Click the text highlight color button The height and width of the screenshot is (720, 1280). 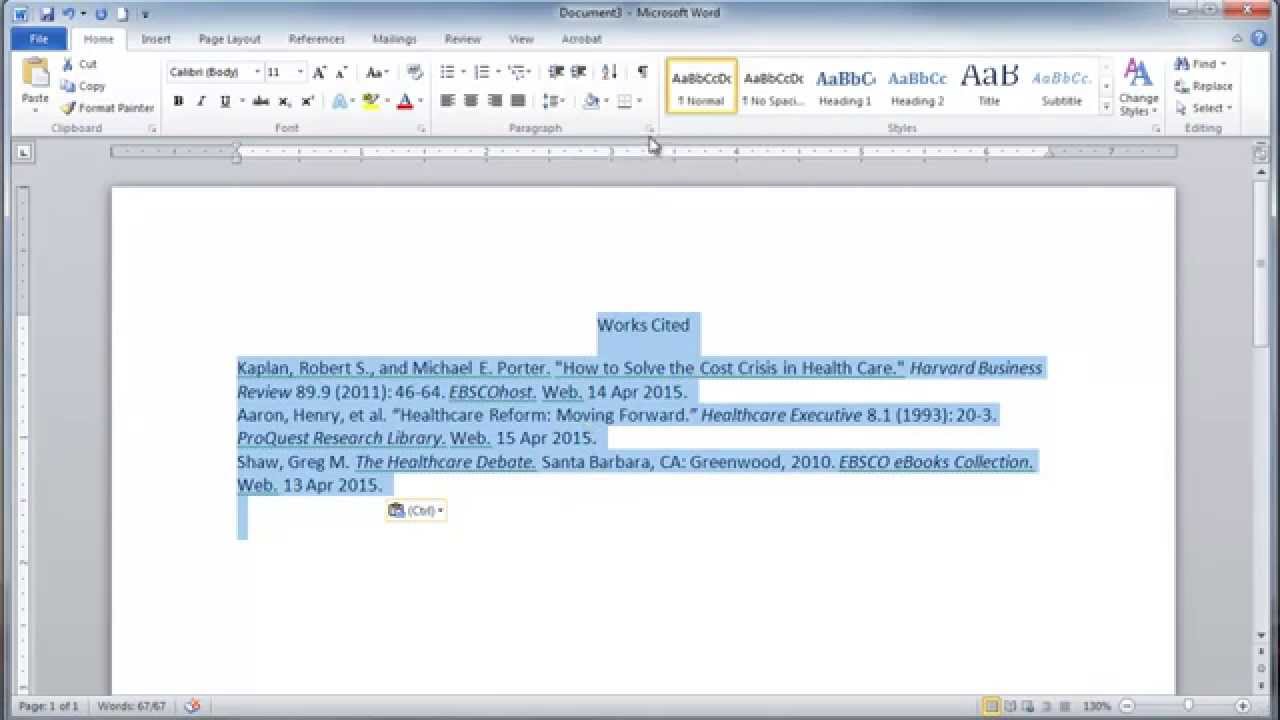[x=370, y=101]
